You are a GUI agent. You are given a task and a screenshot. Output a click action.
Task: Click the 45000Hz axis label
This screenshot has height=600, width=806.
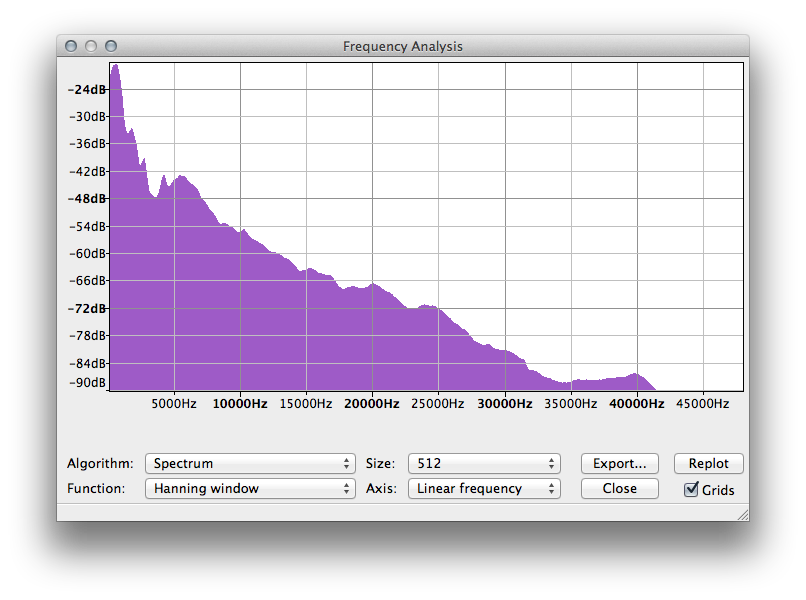click(703, 404)
